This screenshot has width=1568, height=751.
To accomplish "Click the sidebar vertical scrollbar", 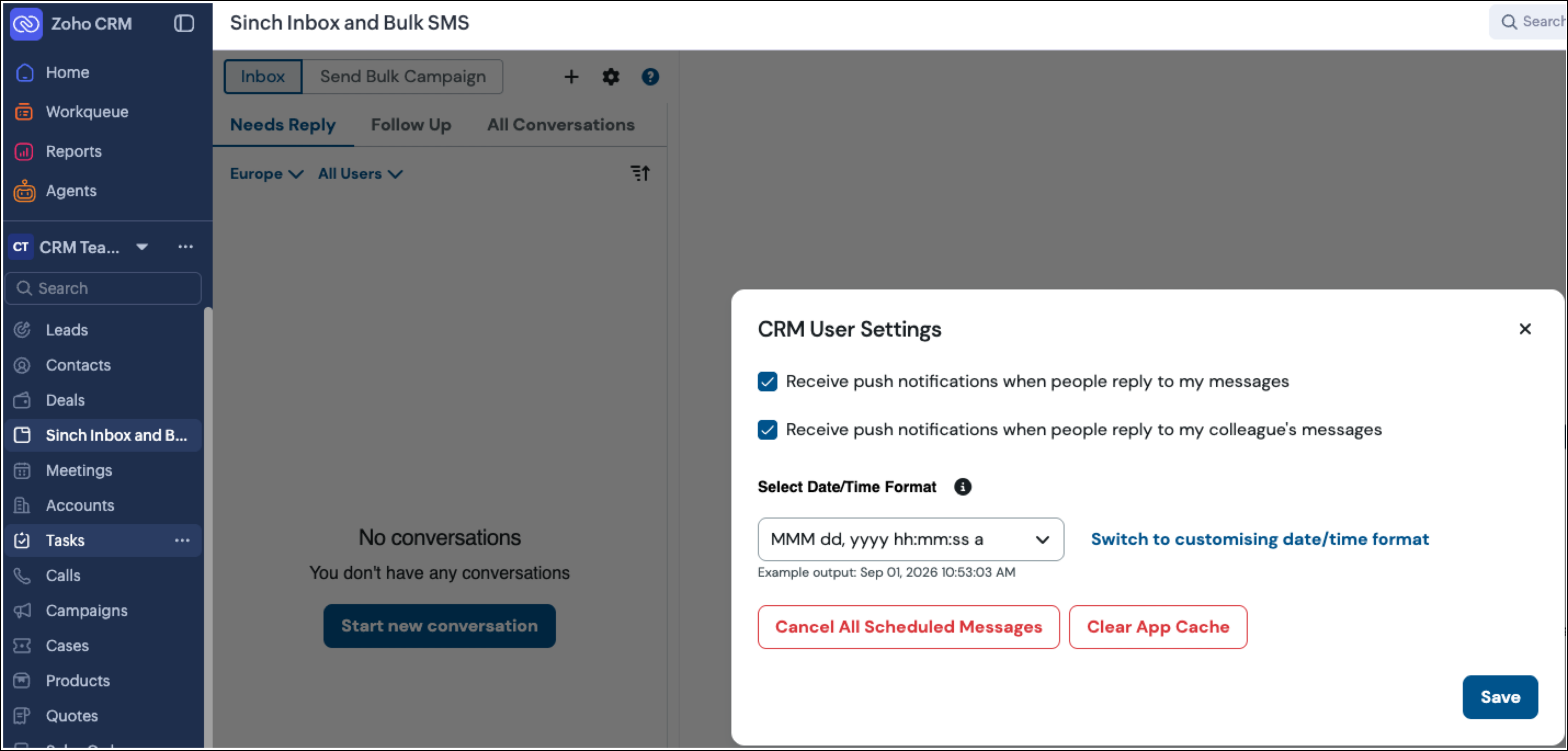I will pyautogui.click(x=208, y=527).
